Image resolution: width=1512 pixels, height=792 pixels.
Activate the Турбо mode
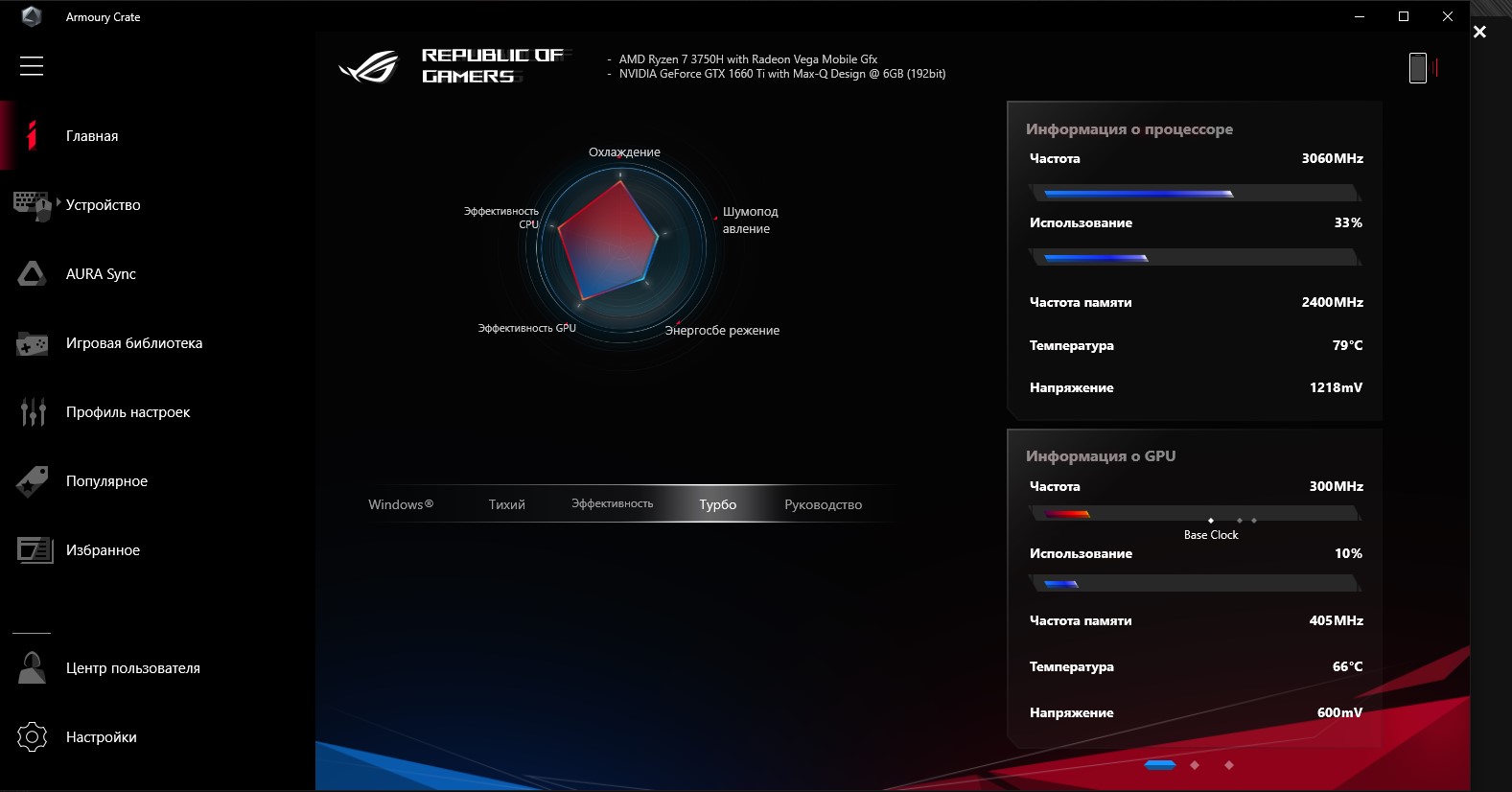[x=717, y=504]
